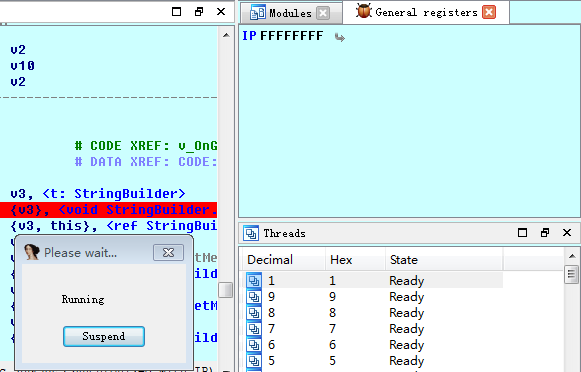Maximize the Threads panel
This screenshot has width=581, height=372.
tap(522, 233)
